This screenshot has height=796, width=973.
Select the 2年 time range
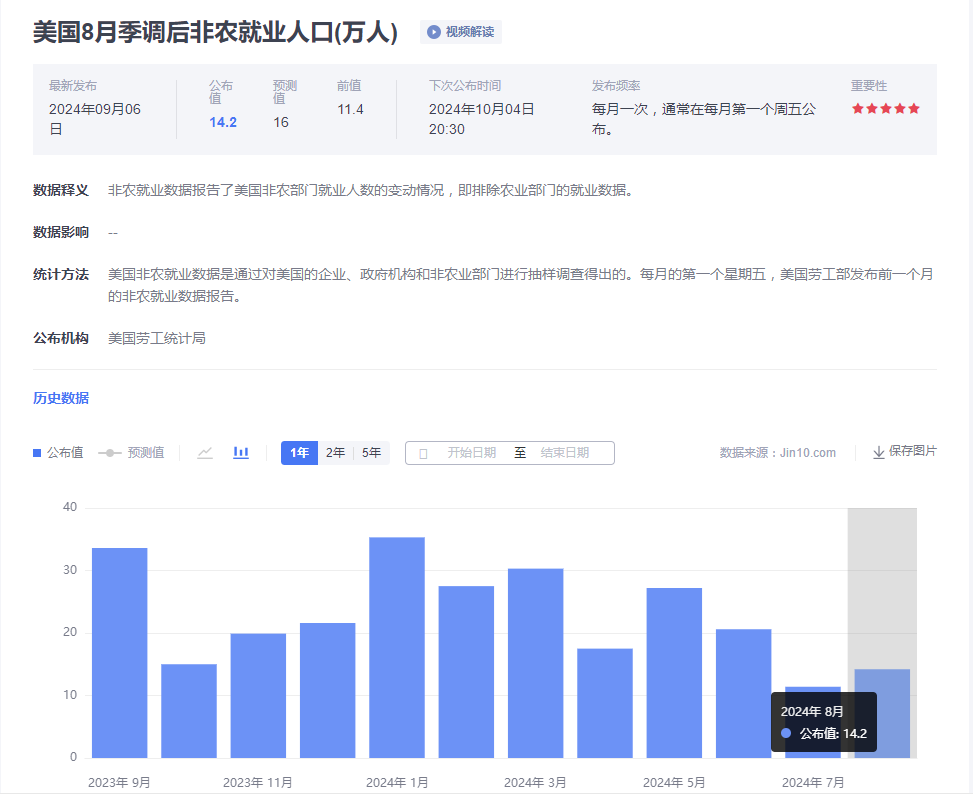tap(335, 453)
